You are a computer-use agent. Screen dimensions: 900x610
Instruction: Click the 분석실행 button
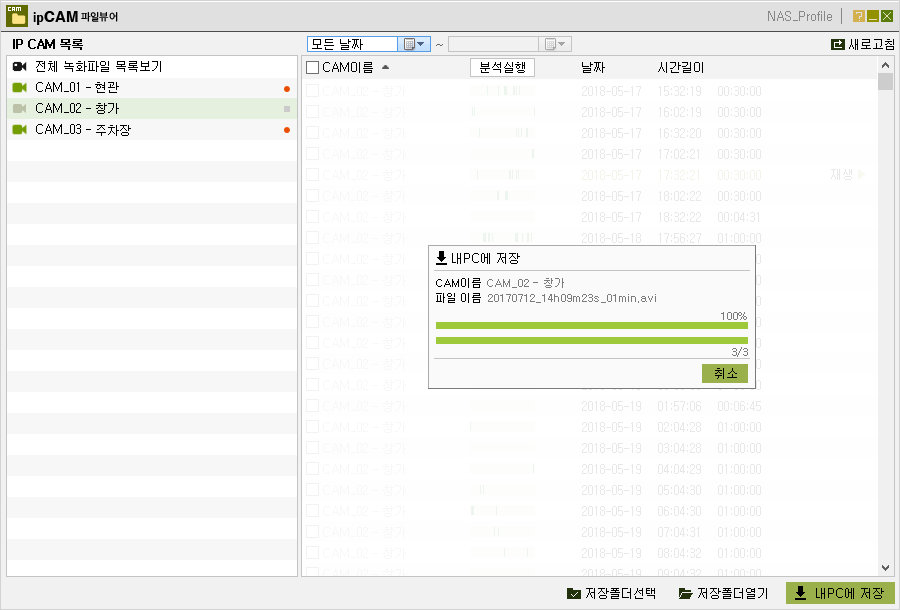coord(502,68)
